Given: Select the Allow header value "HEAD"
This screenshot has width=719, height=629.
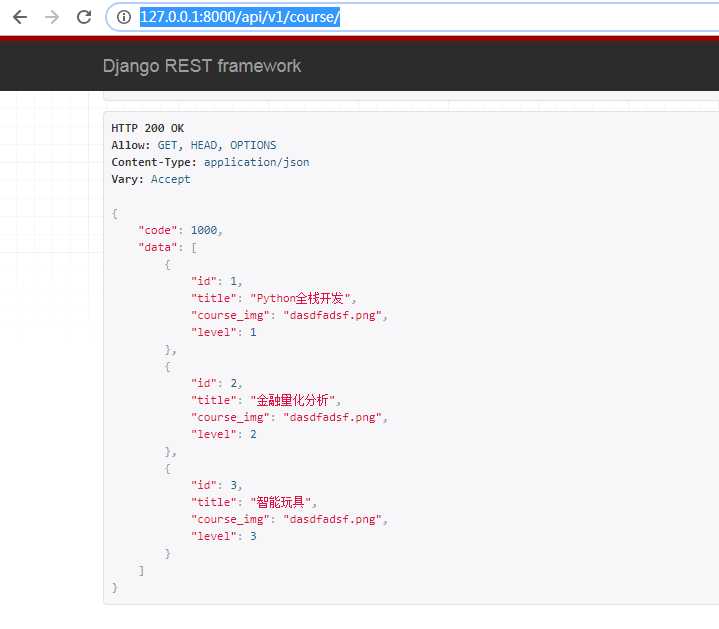Looking at the screenshot, I should 204,145.
